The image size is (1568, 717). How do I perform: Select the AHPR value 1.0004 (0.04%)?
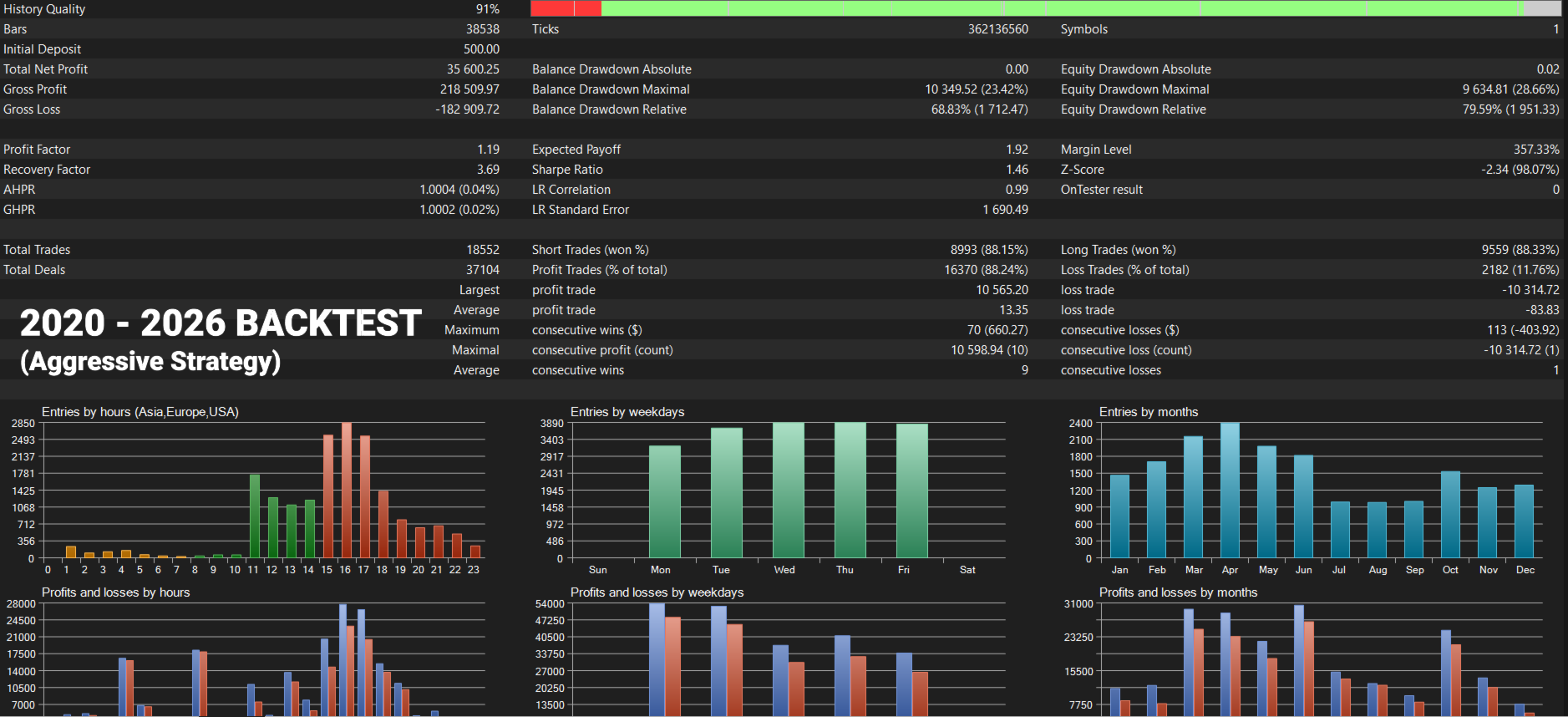coord(459,190)
